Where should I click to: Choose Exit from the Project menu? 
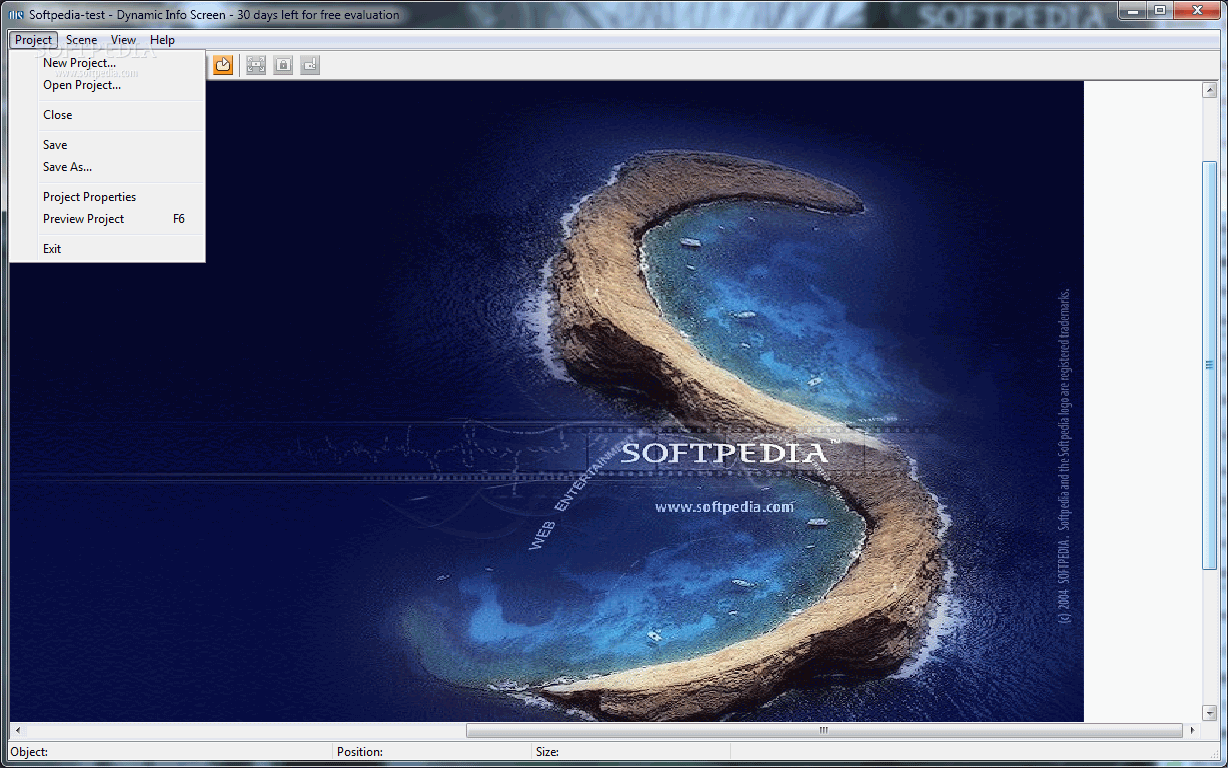point(107,249)
